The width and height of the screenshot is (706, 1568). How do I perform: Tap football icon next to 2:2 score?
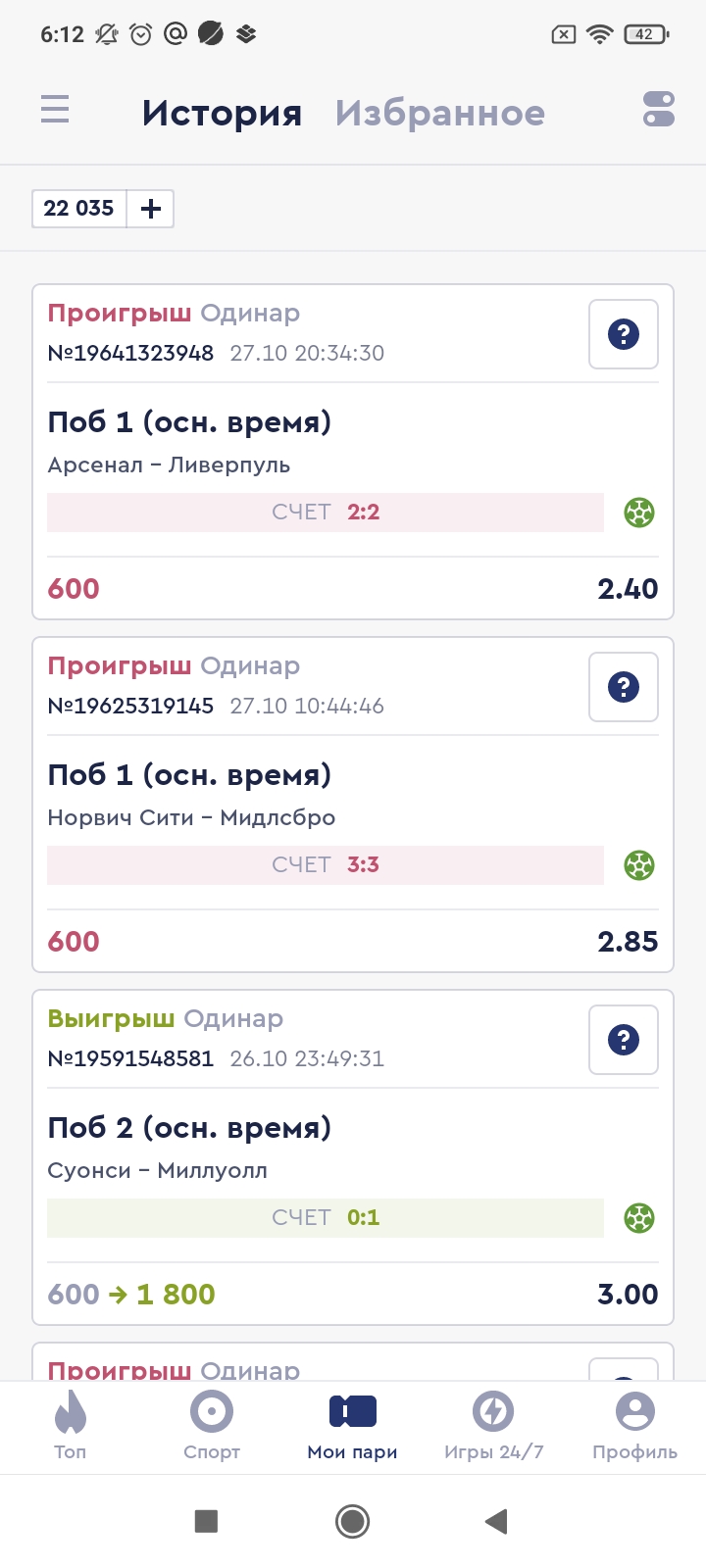639,513
